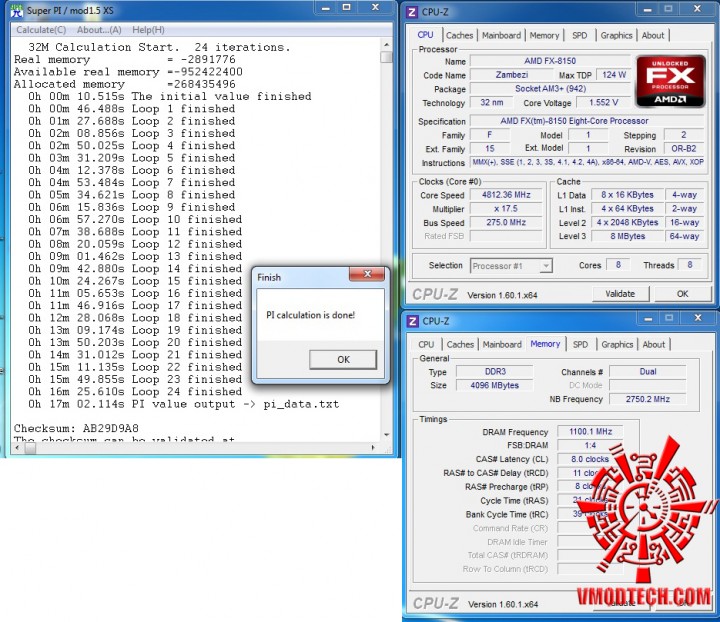Image resolution: width=720 pixels, height=622 pixels.
Task: Click the PI value output pi_data.txt line
Action: tap(183, 404)
